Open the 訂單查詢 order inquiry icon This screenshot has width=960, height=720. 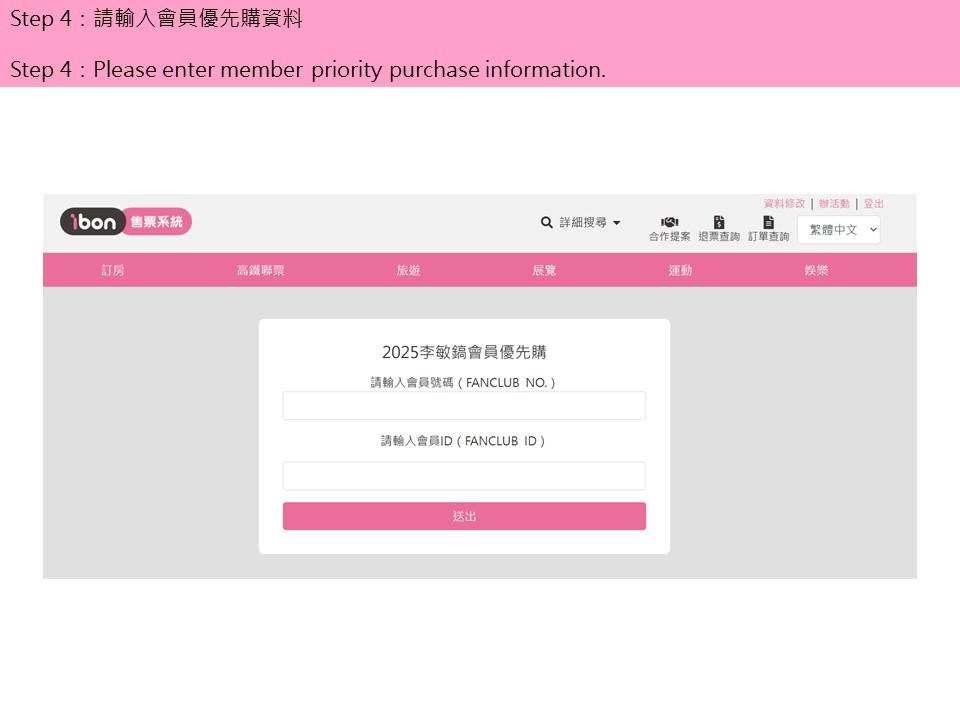(x=768, y=223)
